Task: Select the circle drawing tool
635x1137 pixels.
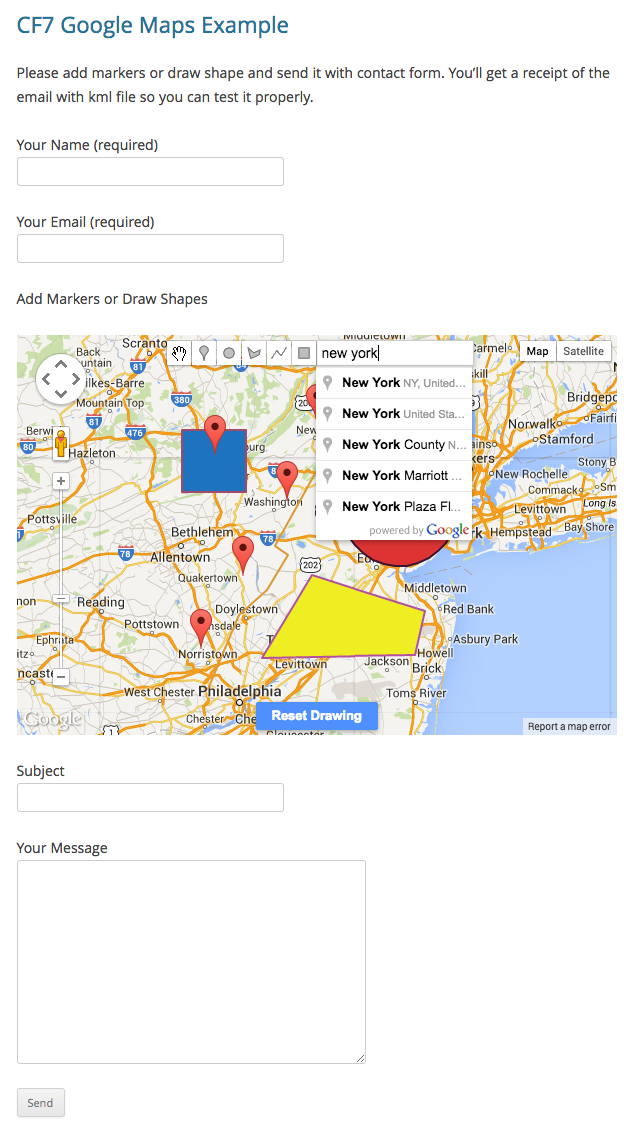Action: (x=229, y=353)
